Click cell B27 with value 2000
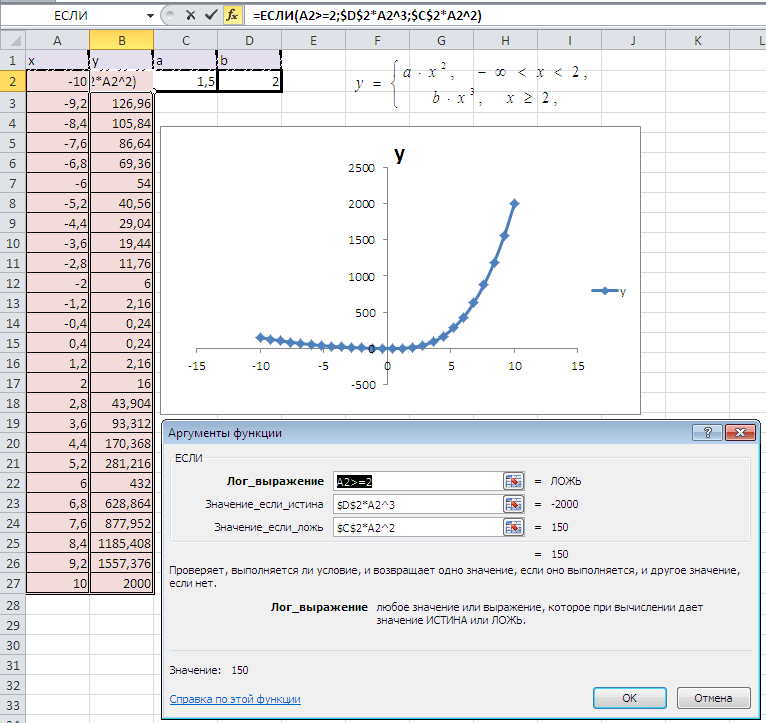The width and height of the screenshot is (766, 723). 122,583
